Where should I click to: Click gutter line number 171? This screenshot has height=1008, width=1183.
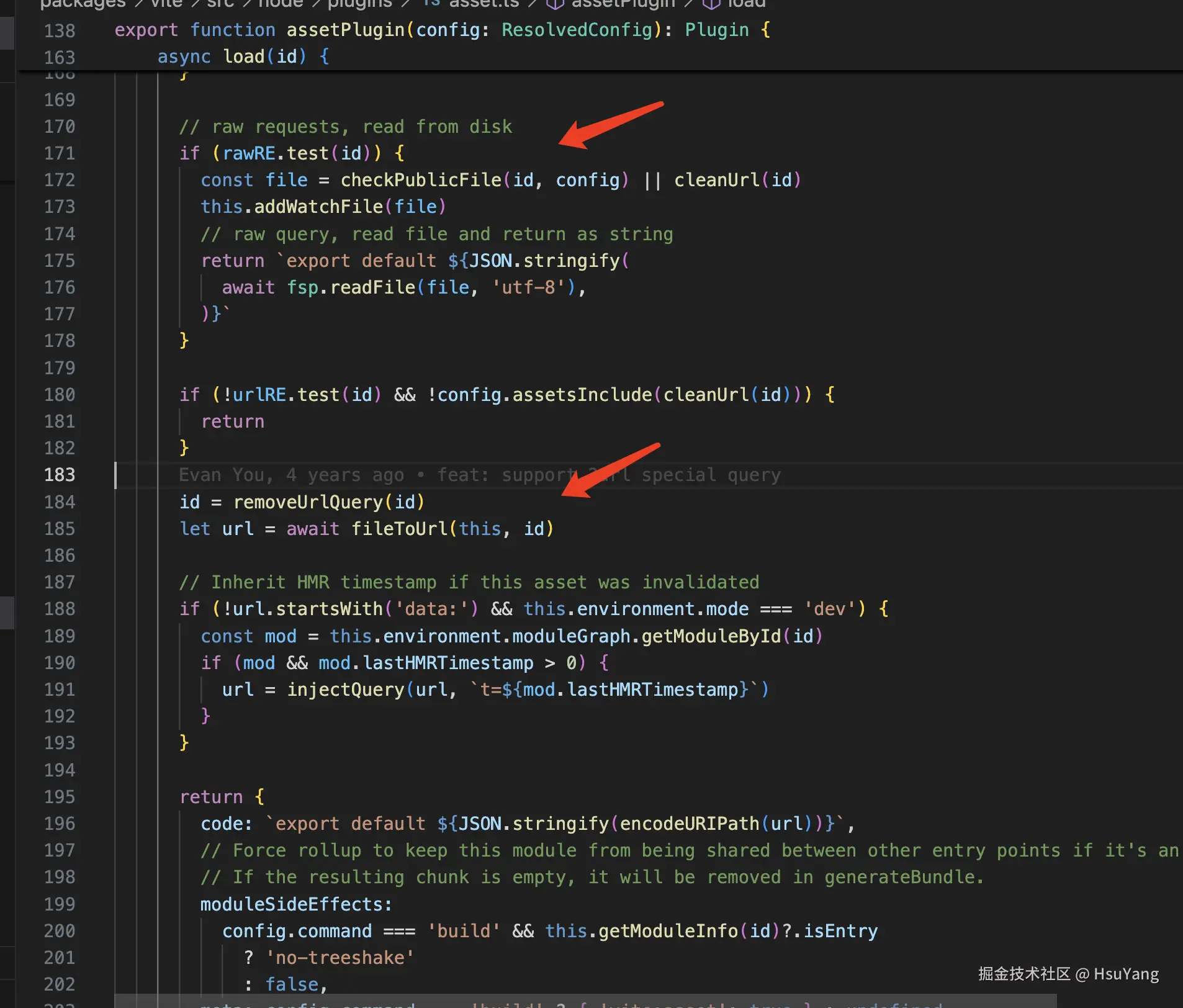60,153
